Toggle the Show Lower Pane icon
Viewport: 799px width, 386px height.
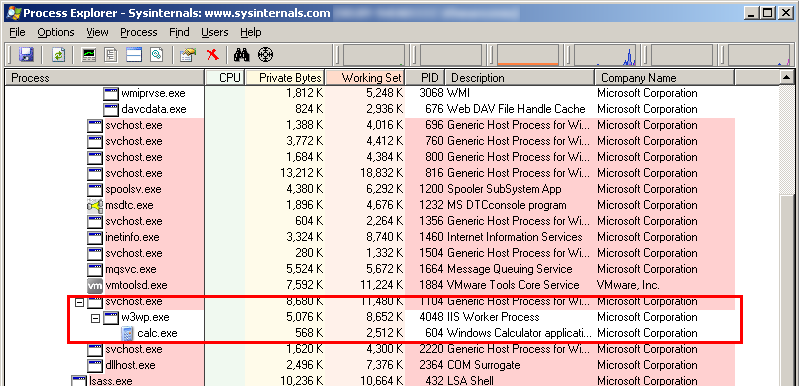(x=134, y=54)
